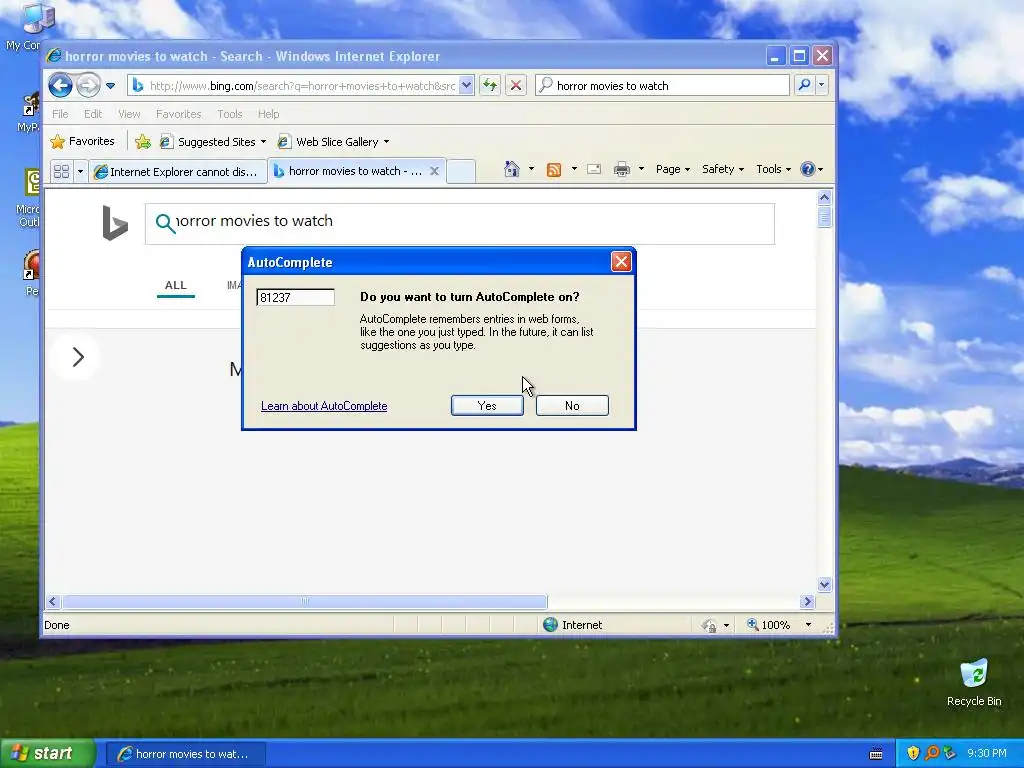This screenshot has width=1024, height=768.
Task: Click the Refresh page icon
Action: [x=490, y=86]
